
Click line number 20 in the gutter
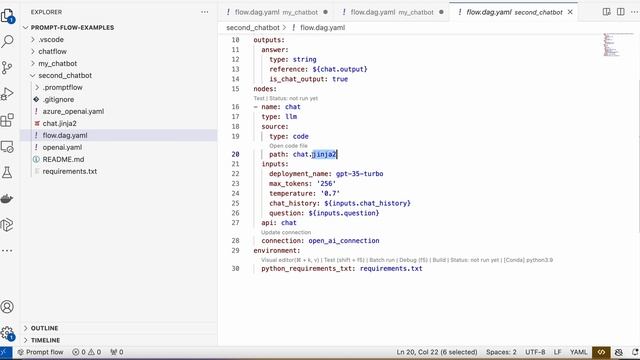pos(236,154)
